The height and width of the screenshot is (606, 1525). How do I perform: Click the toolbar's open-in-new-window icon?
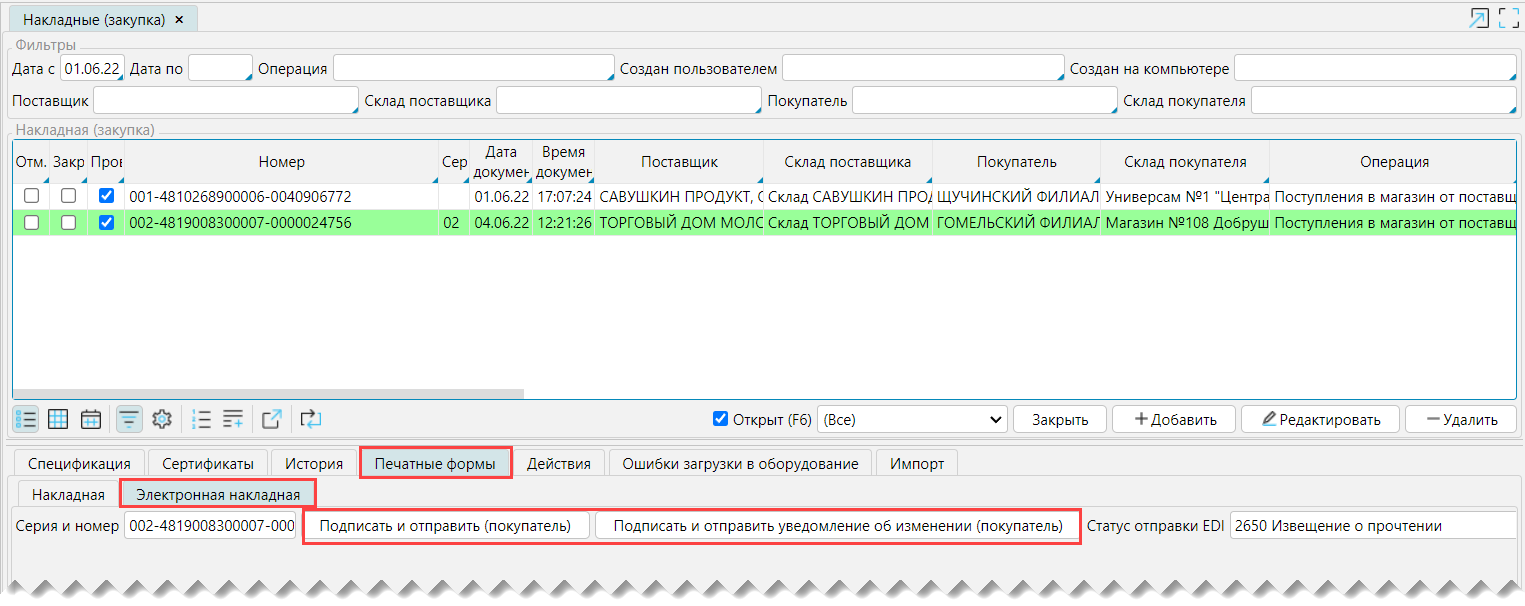click(272, 419)
